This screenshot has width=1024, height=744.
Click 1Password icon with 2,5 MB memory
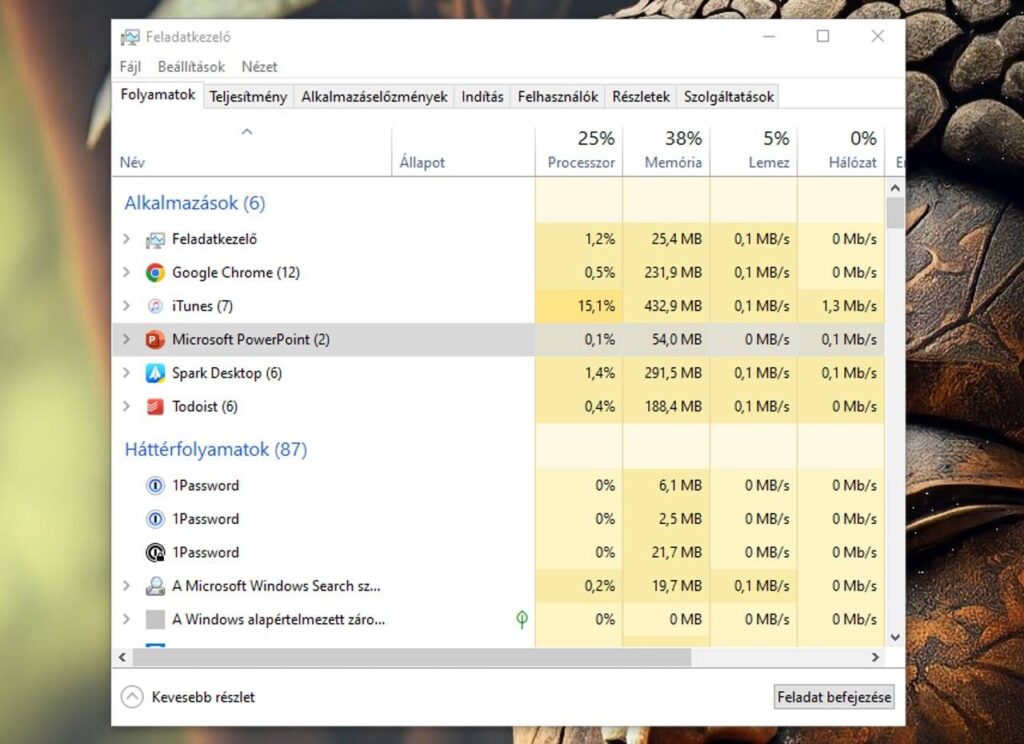(155, 519)
